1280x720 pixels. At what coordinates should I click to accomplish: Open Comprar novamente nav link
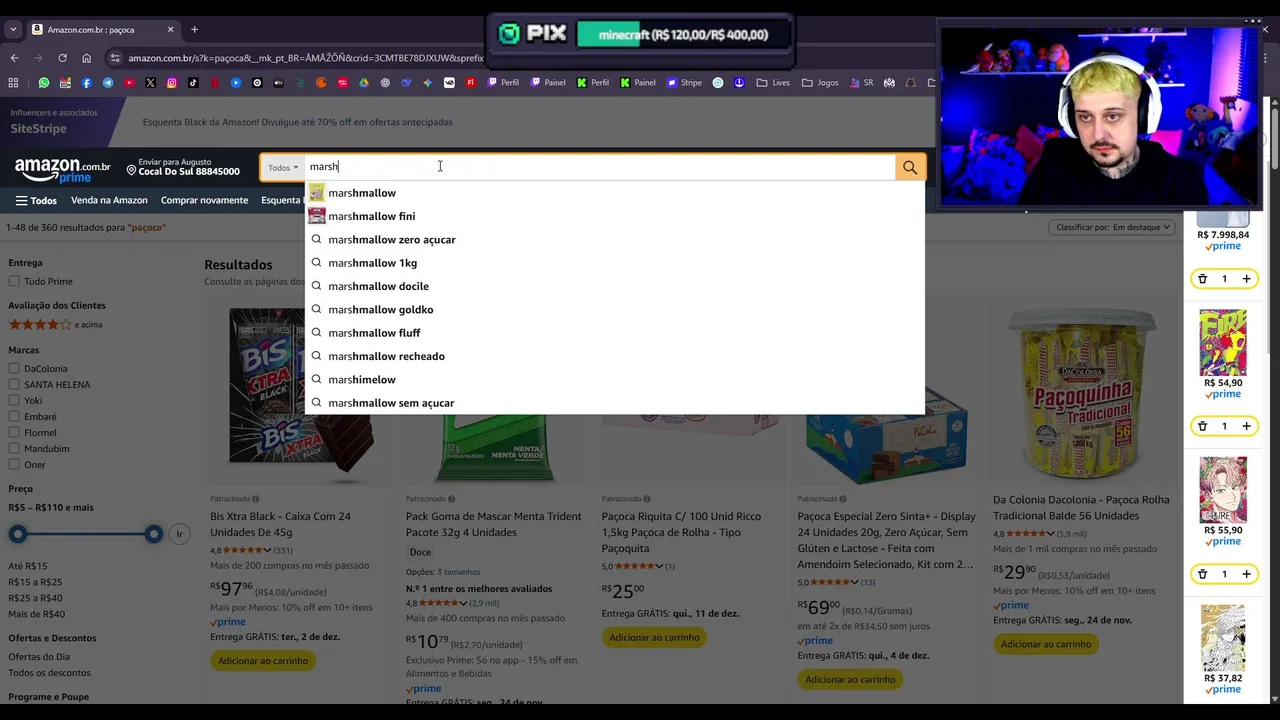204,200
